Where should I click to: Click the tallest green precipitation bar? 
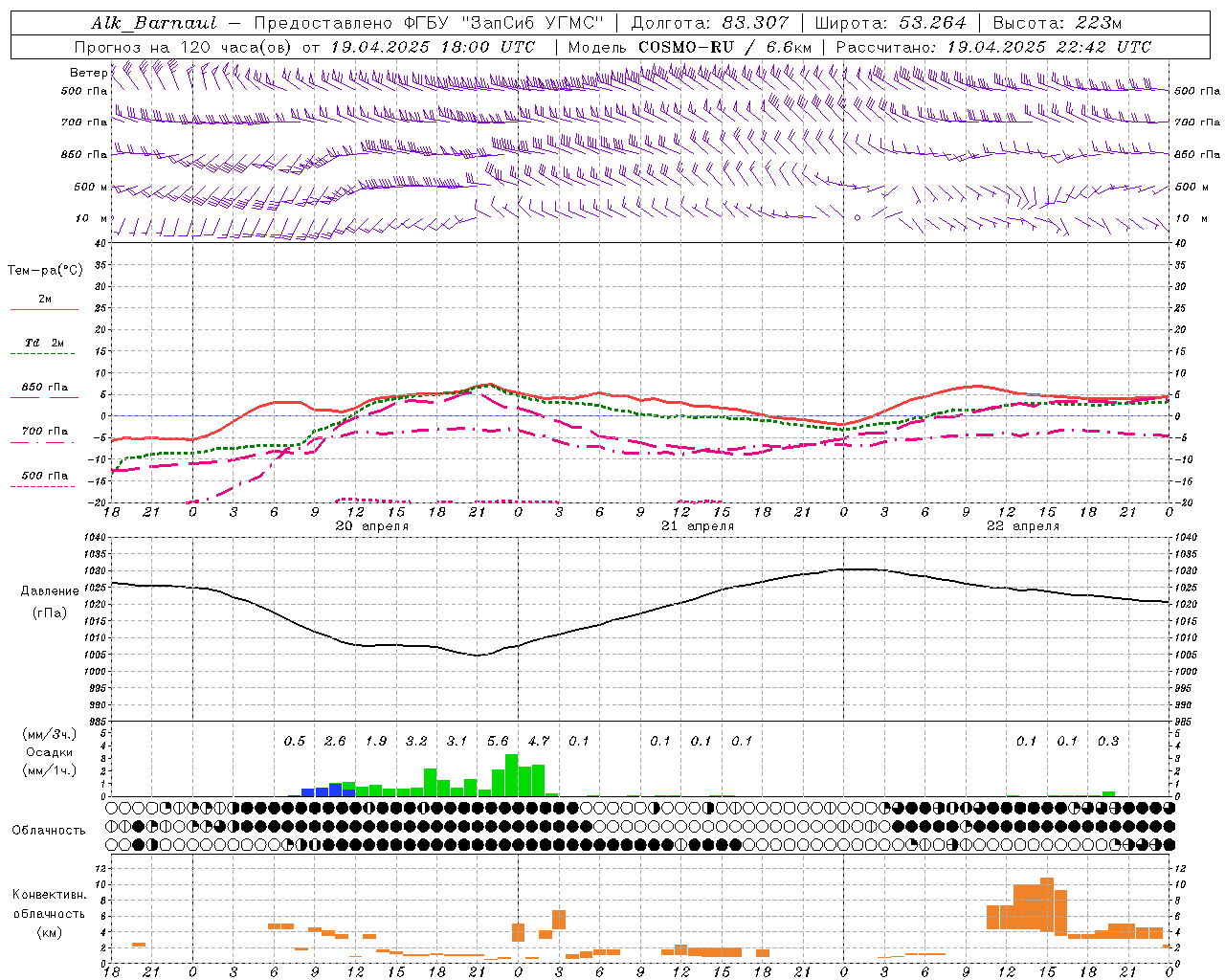512,775
